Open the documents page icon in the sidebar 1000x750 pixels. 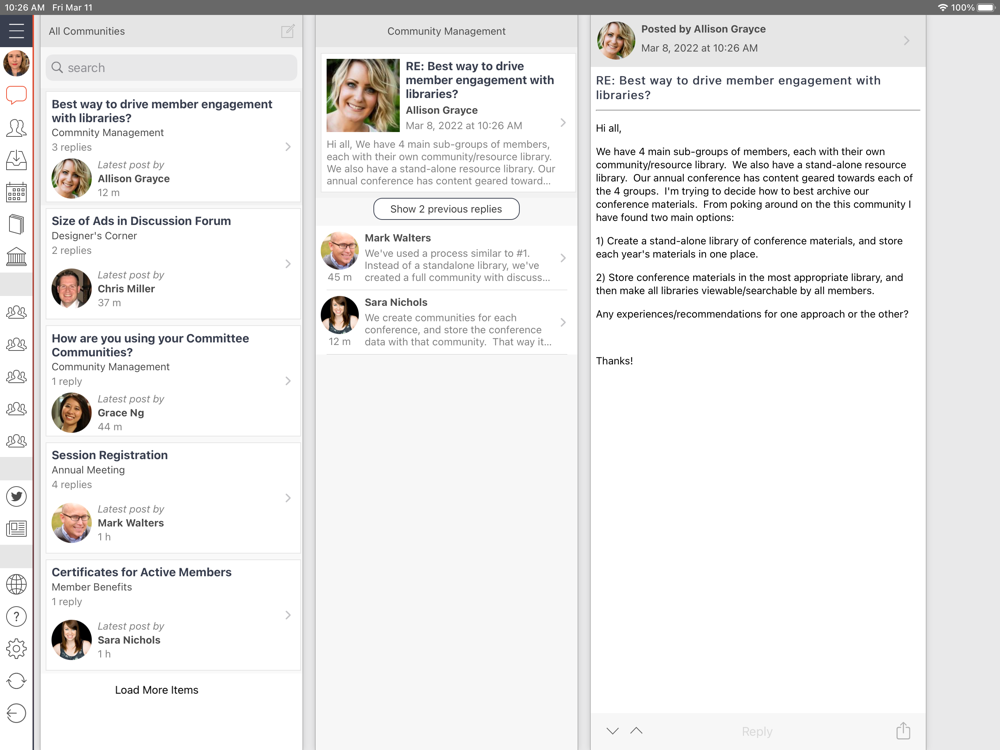click(x=16, y=224)
